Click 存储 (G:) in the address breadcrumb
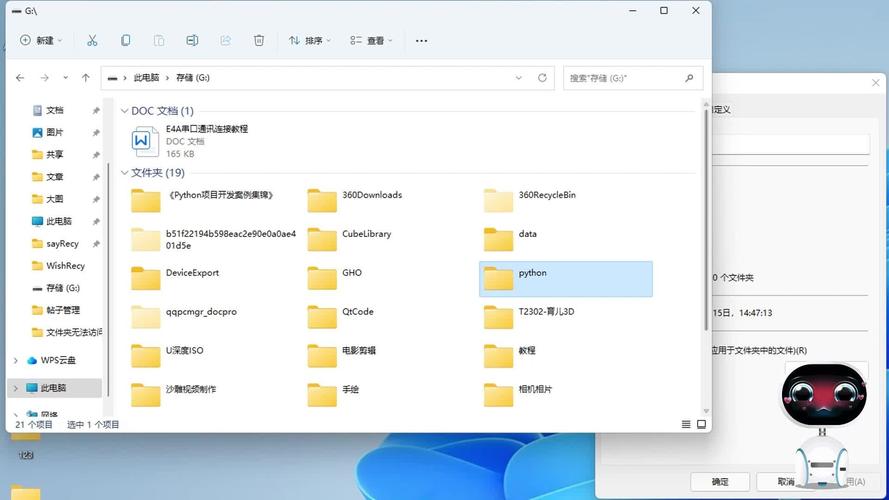889x500 pixels. (x=193, y=78)
